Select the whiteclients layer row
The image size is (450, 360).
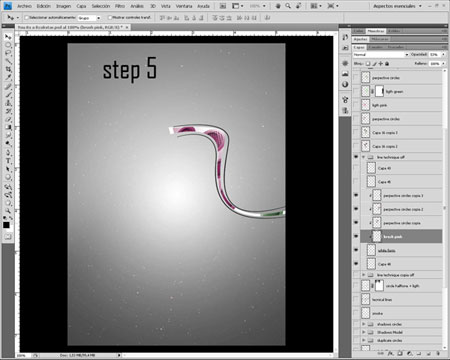pyautogui.click(x=401, y=250)
